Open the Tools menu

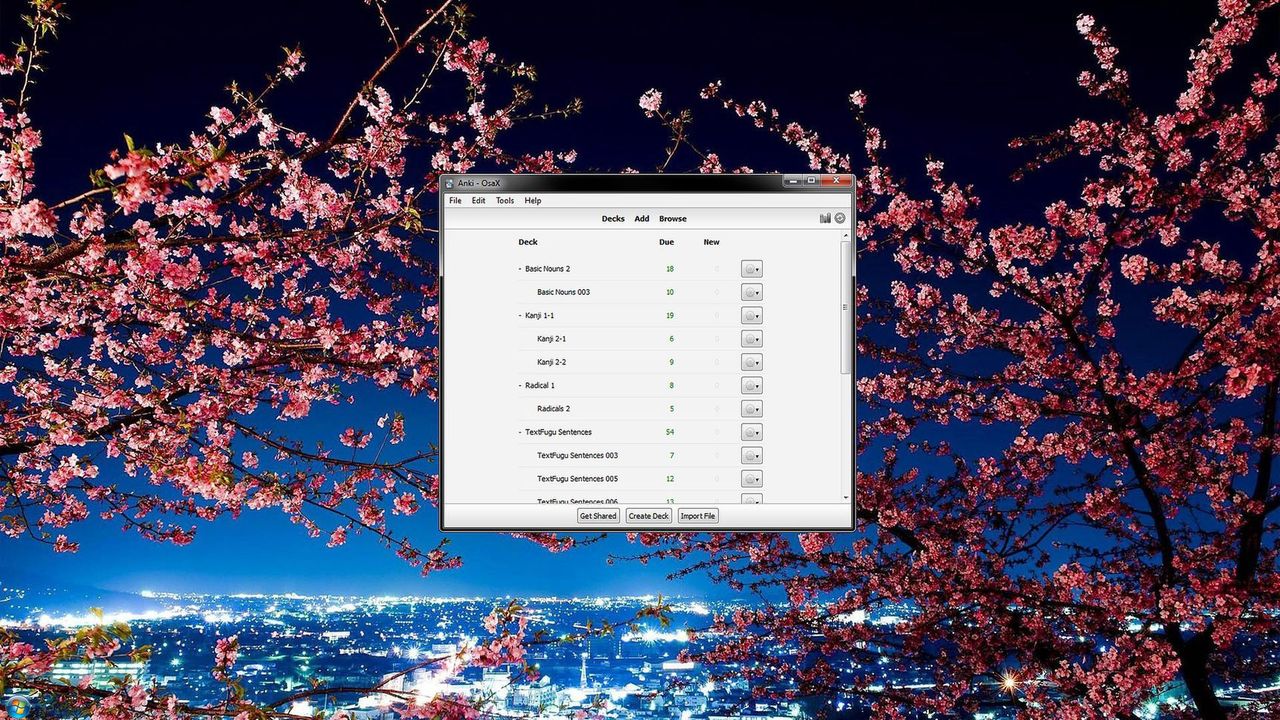click(x=505, y=200)
